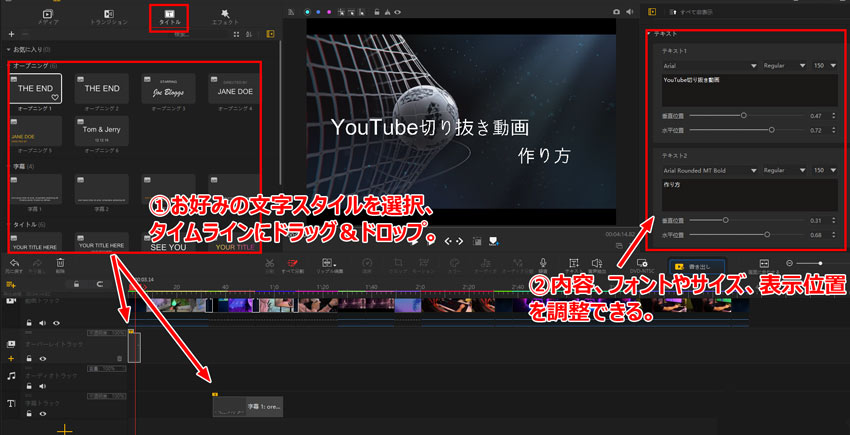Open the font size 150 dropdown for テキスト2
Screen dimensions: 850x435
[x=826, y=171]
